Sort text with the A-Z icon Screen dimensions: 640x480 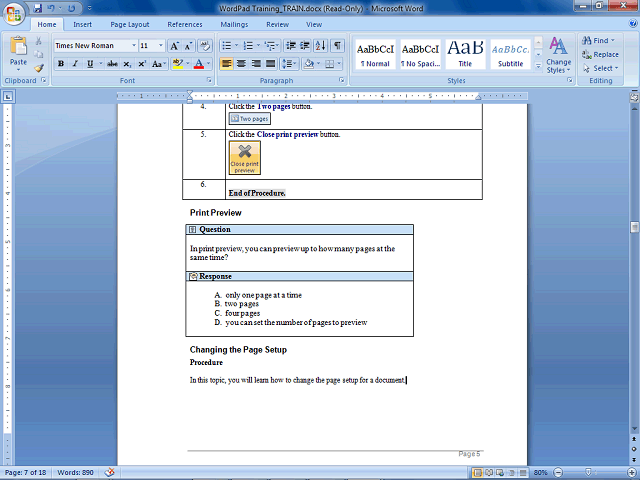pyautogui.click(x=320, y=46)
